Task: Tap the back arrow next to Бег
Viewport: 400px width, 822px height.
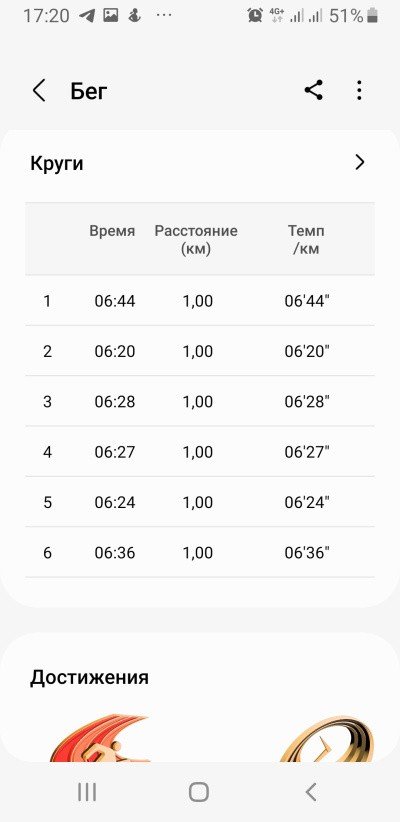Action: pos(39,91)
